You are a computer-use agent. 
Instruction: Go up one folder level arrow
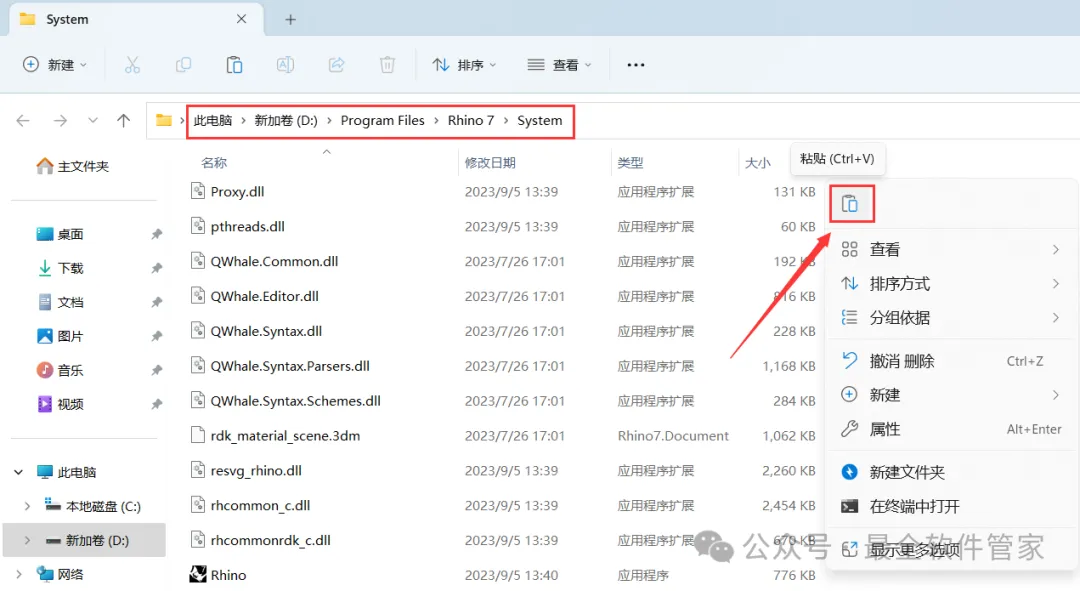pos(123,121)
